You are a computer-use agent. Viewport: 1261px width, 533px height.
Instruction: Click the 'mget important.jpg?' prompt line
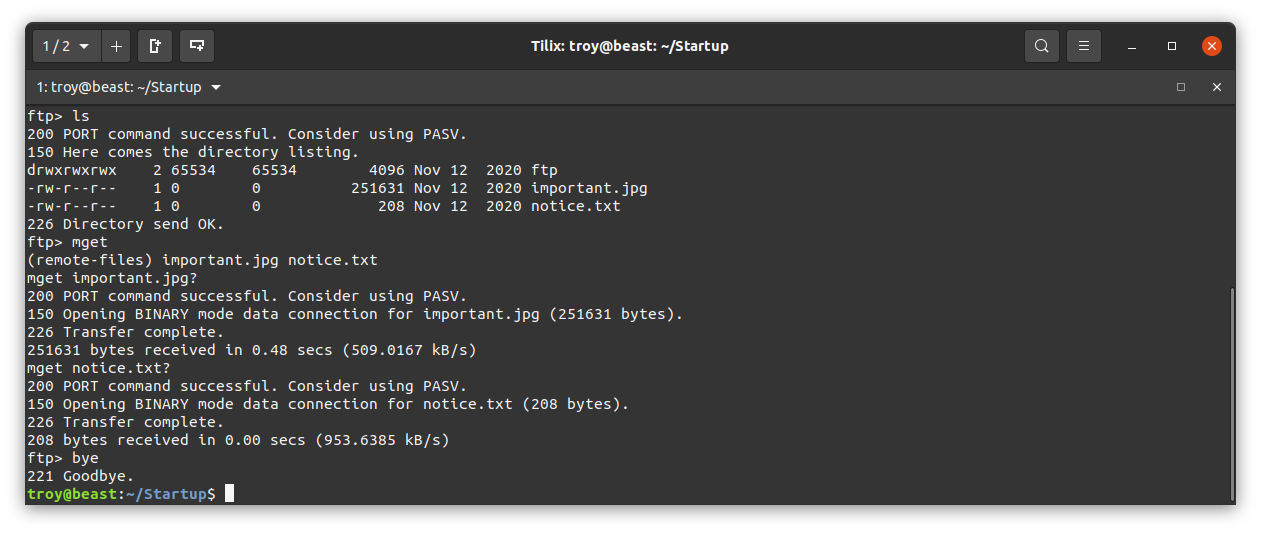(112, 278)
